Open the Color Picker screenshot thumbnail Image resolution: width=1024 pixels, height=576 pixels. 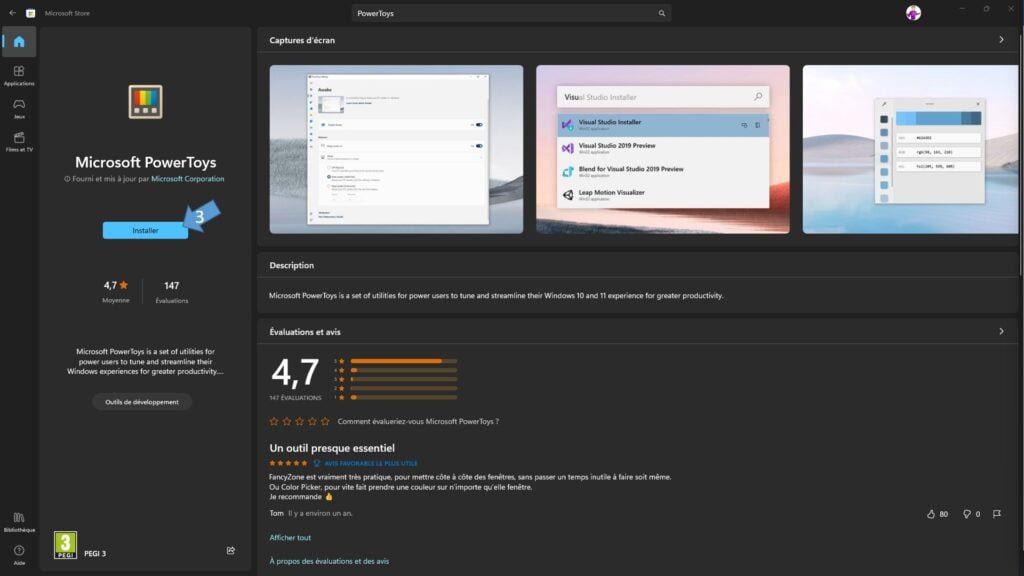coord(910,149)
